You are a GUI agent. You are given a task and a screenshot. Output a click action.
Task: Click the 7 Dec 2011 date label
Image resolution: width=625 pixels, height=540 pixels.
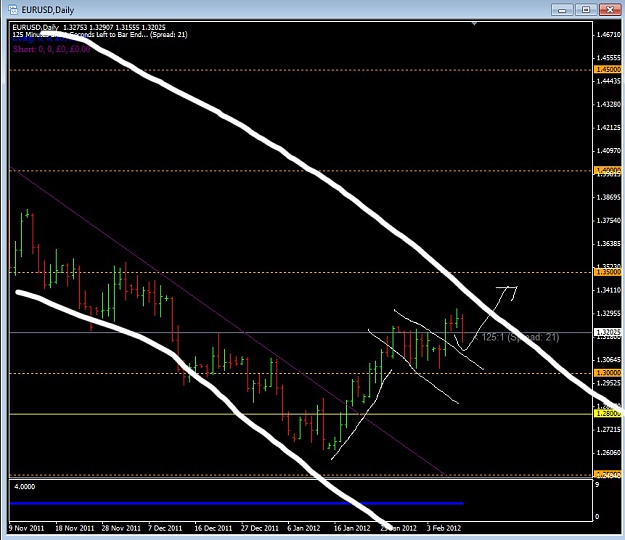165,528
